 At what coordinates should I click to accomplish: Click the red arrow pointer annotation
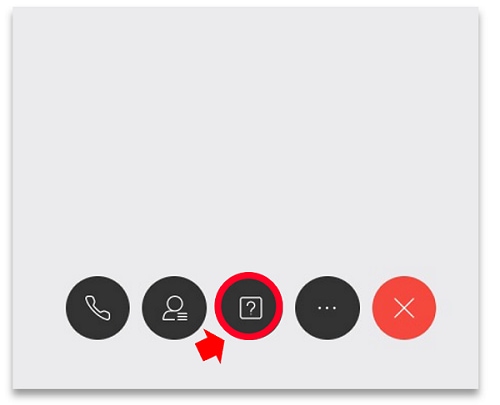211,347
